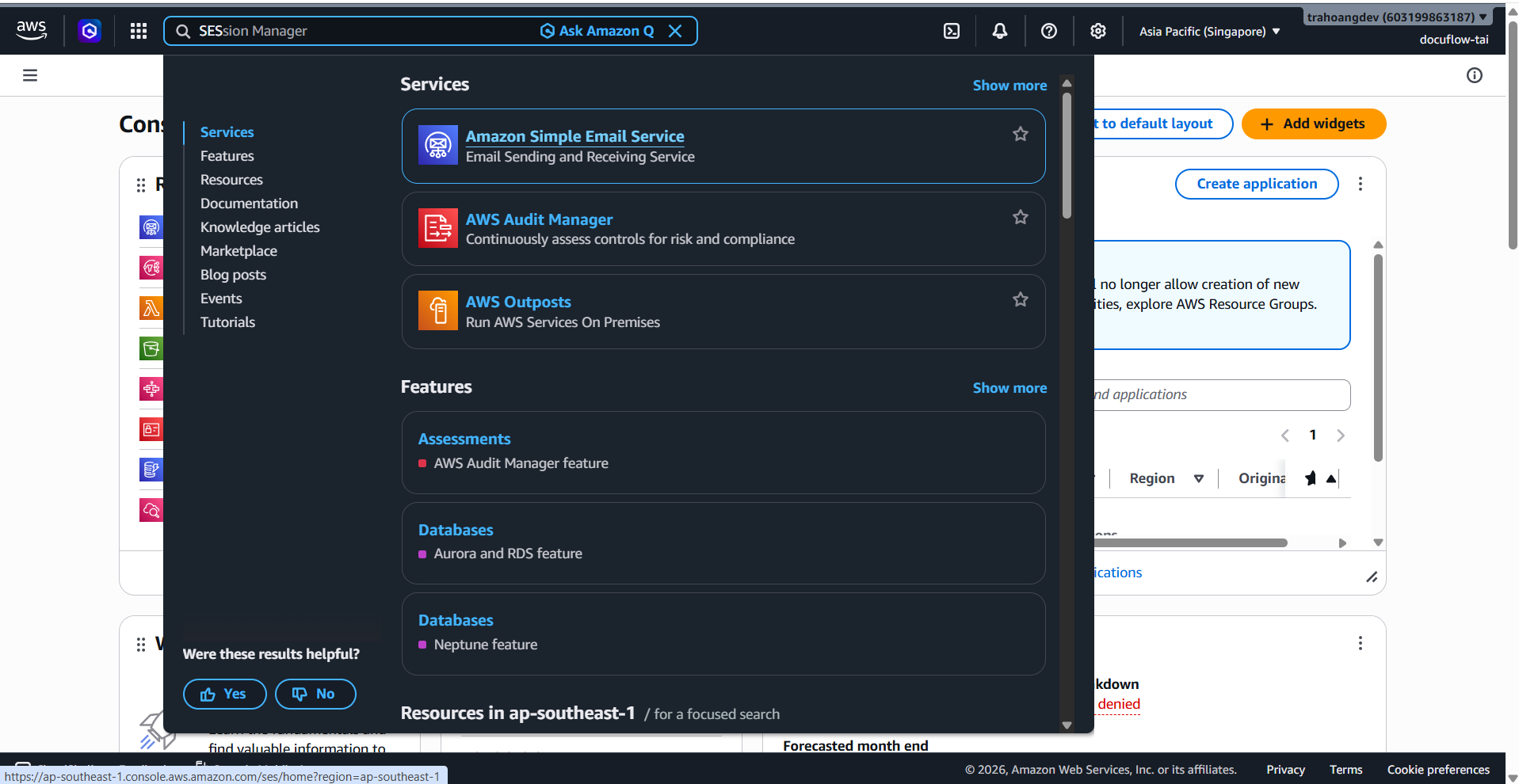Select the Tutorials filter category

(x=227, y=322)
